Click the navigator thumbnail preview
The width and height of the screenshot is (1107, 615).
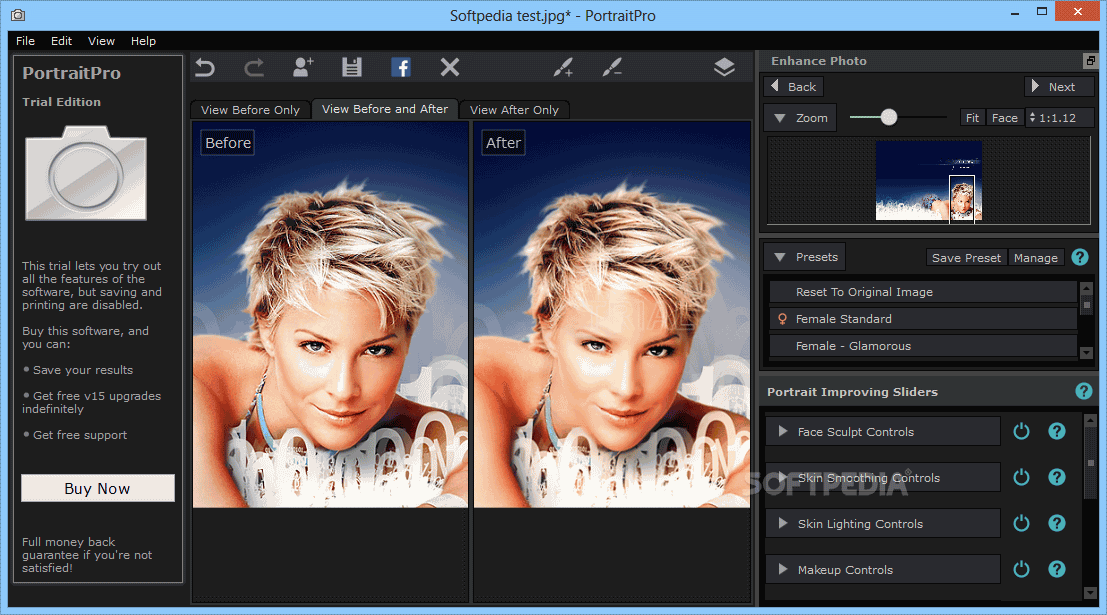[928, 181]
